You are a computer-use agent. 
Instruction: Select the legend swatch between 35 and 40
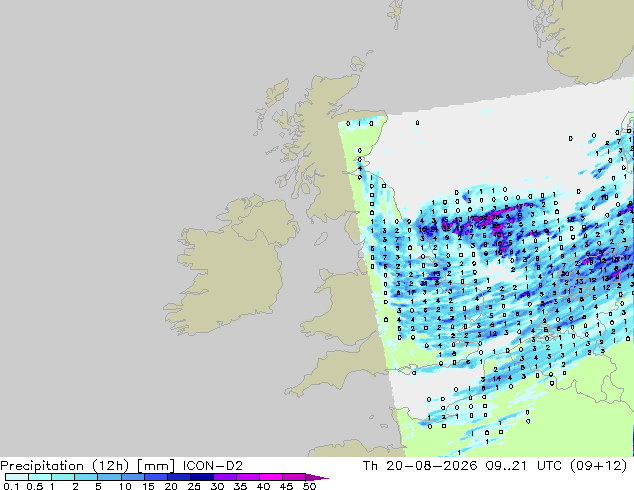pos(248,477)
